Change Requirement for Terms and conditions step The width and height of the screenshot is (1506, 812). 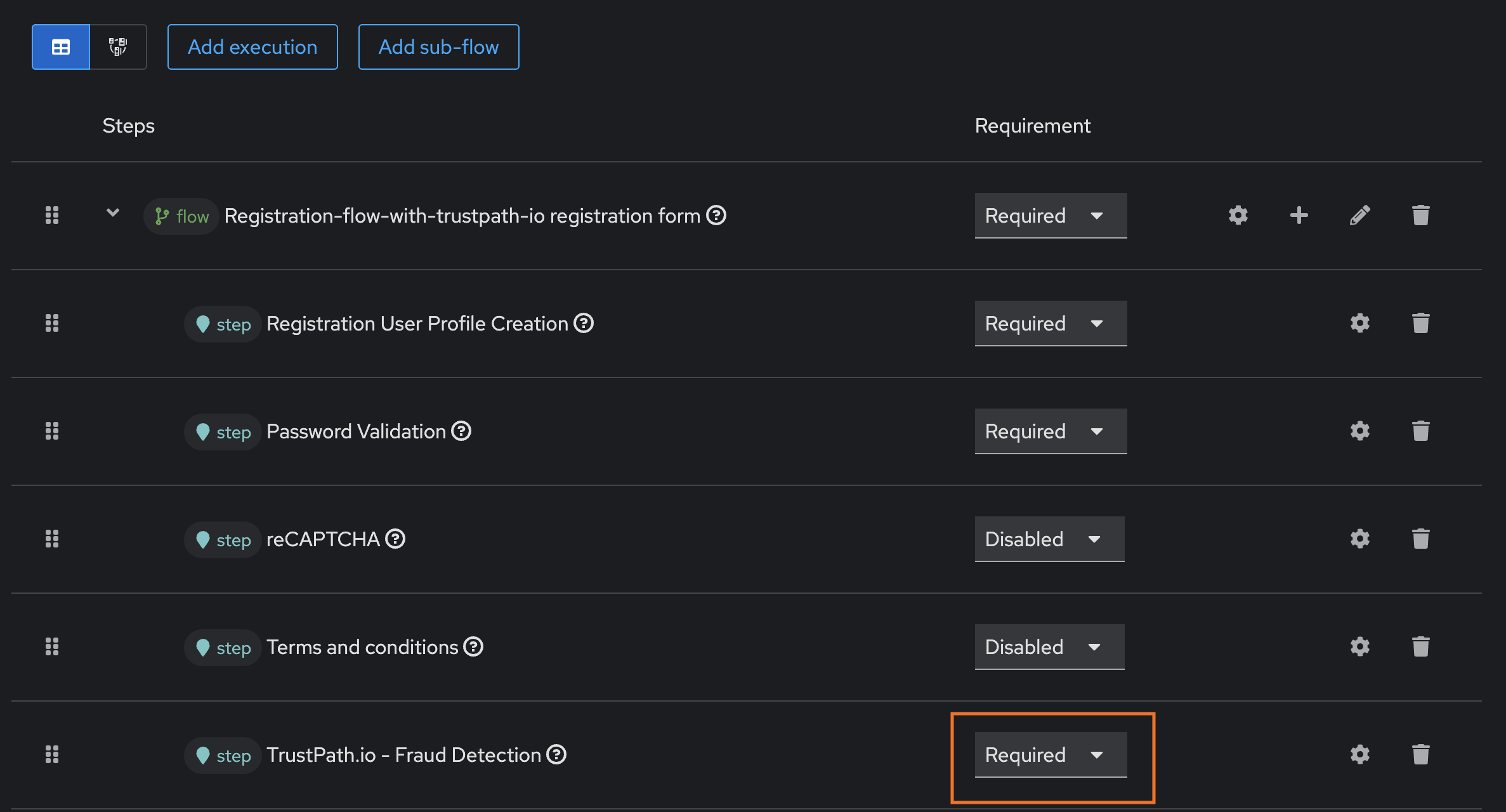click(x=1049, y=646)
